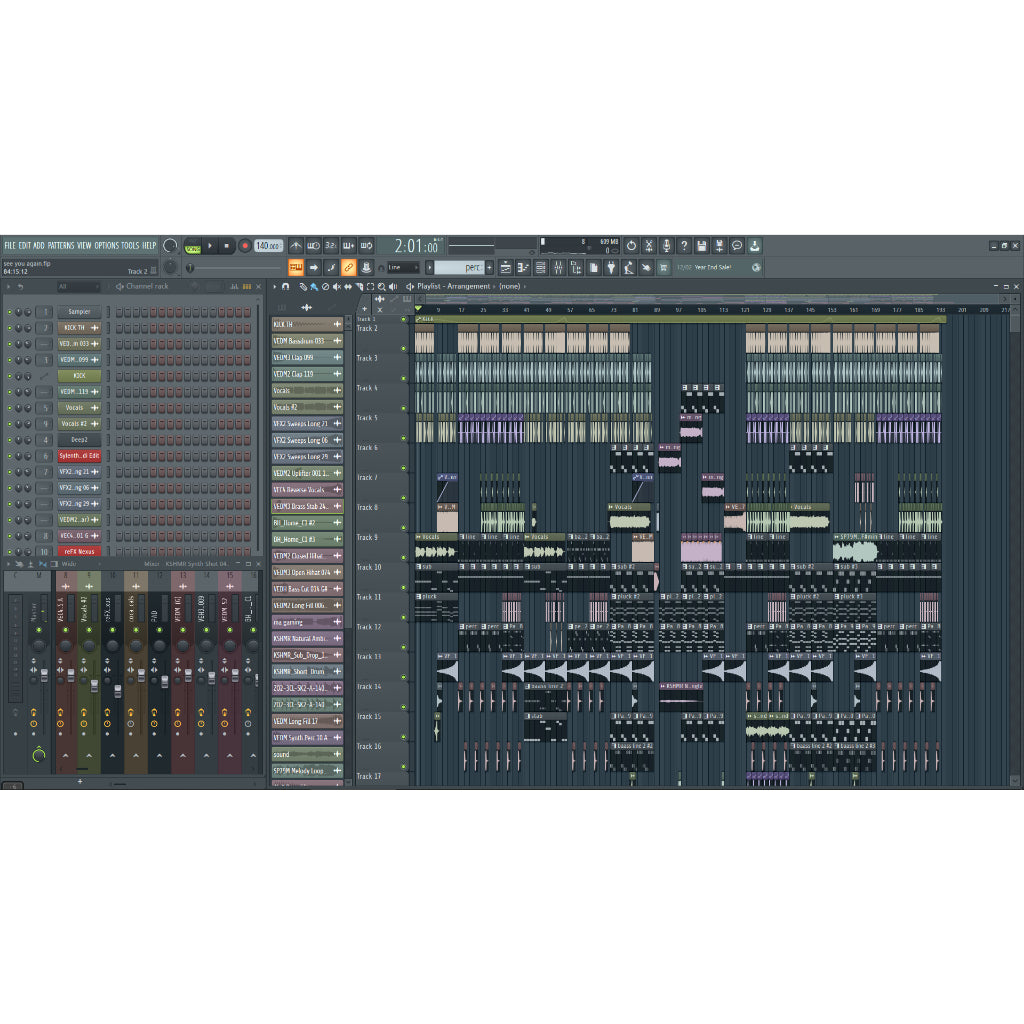Toggle the mute LED for the Sylenth Edit channel
This screenshot has width=1024, height=1024.
(9, 456)
